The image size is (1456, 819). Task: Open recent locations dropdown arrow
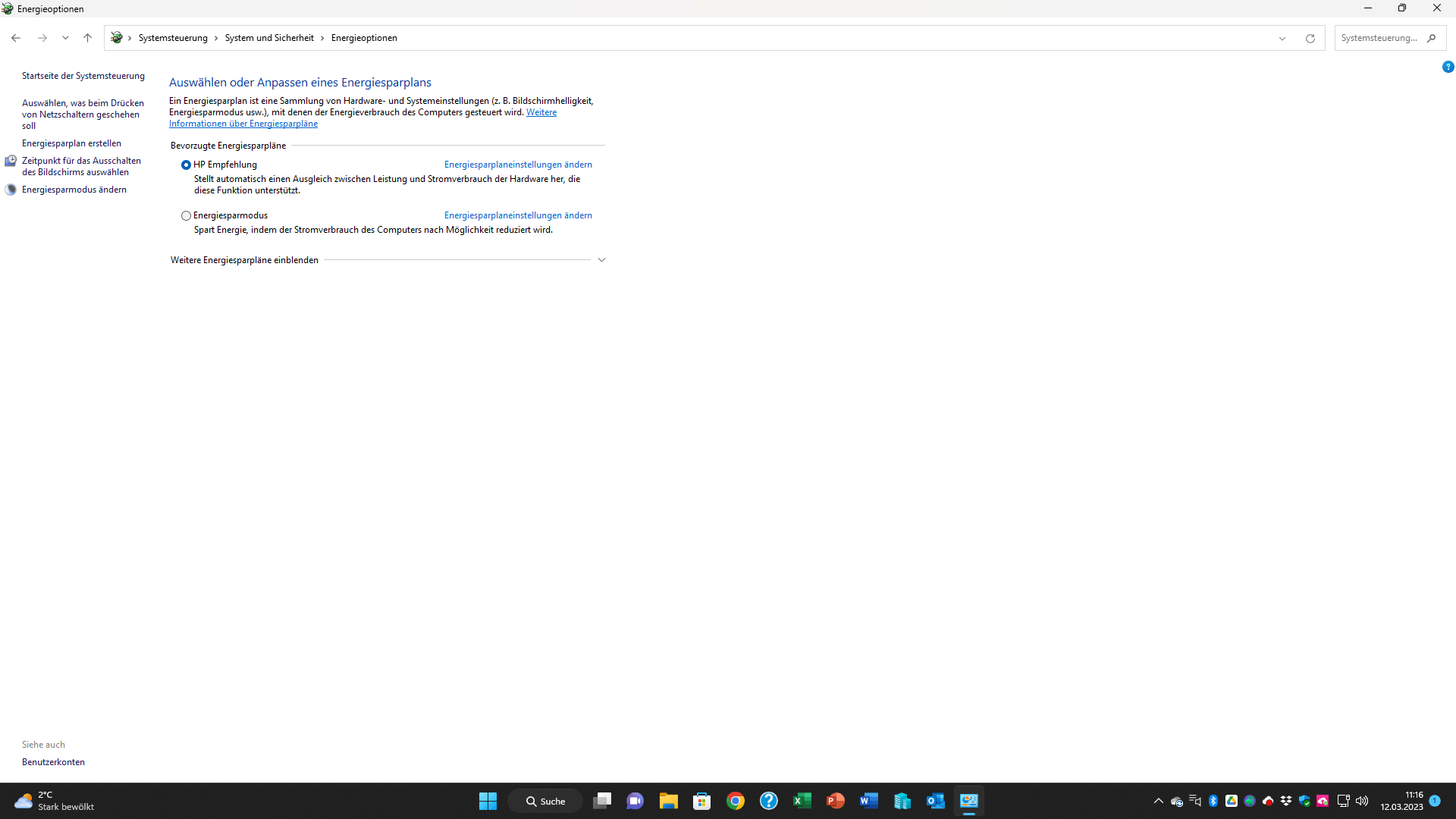65,38
